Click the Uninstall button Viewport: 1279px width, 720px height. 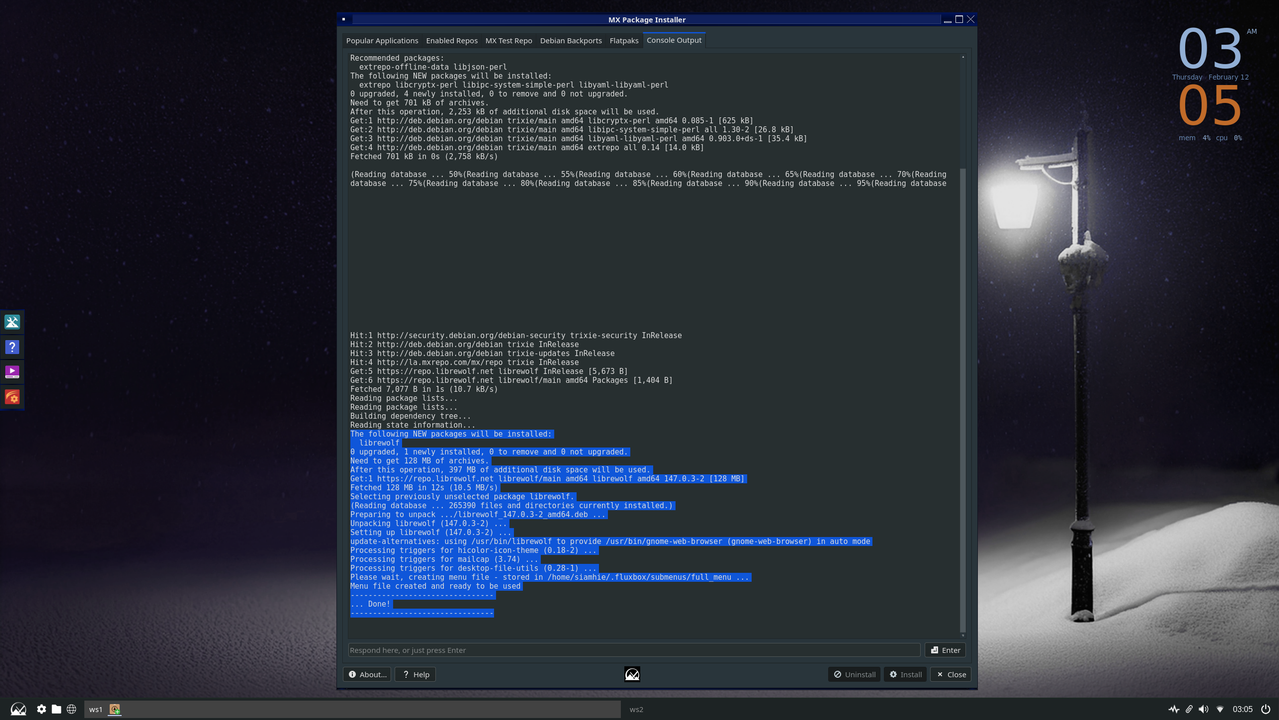(x=854, y=674)
